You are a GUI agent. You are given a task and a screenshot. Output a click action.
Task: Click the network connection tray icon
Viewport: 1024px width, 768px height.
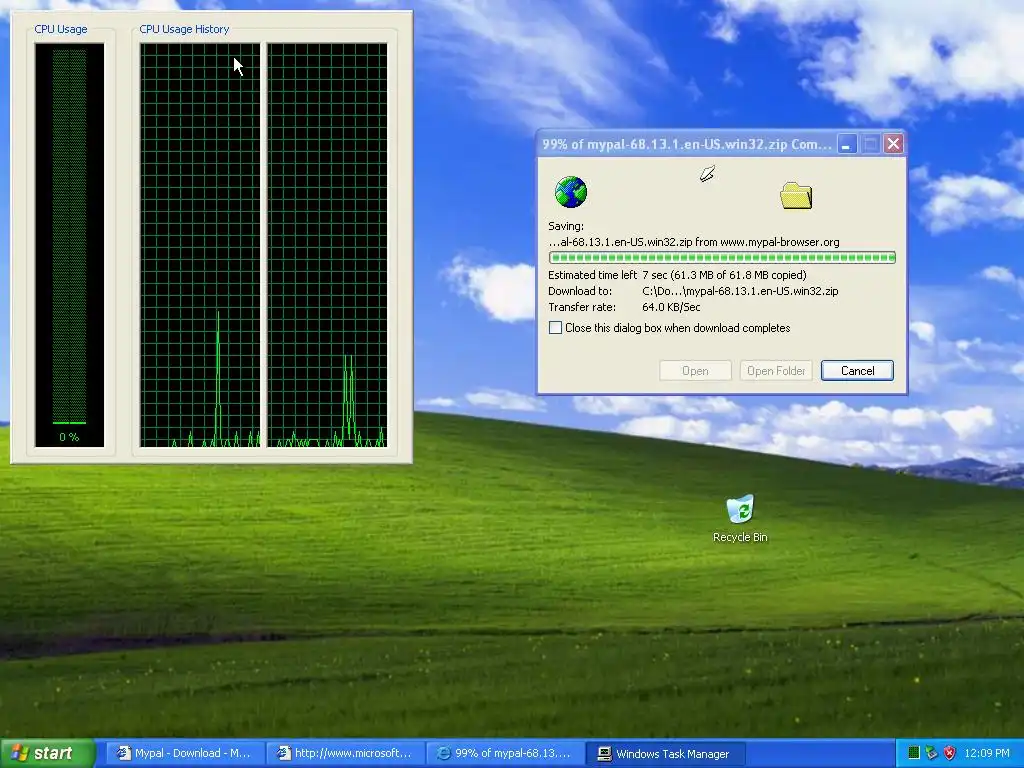[931, 753]
